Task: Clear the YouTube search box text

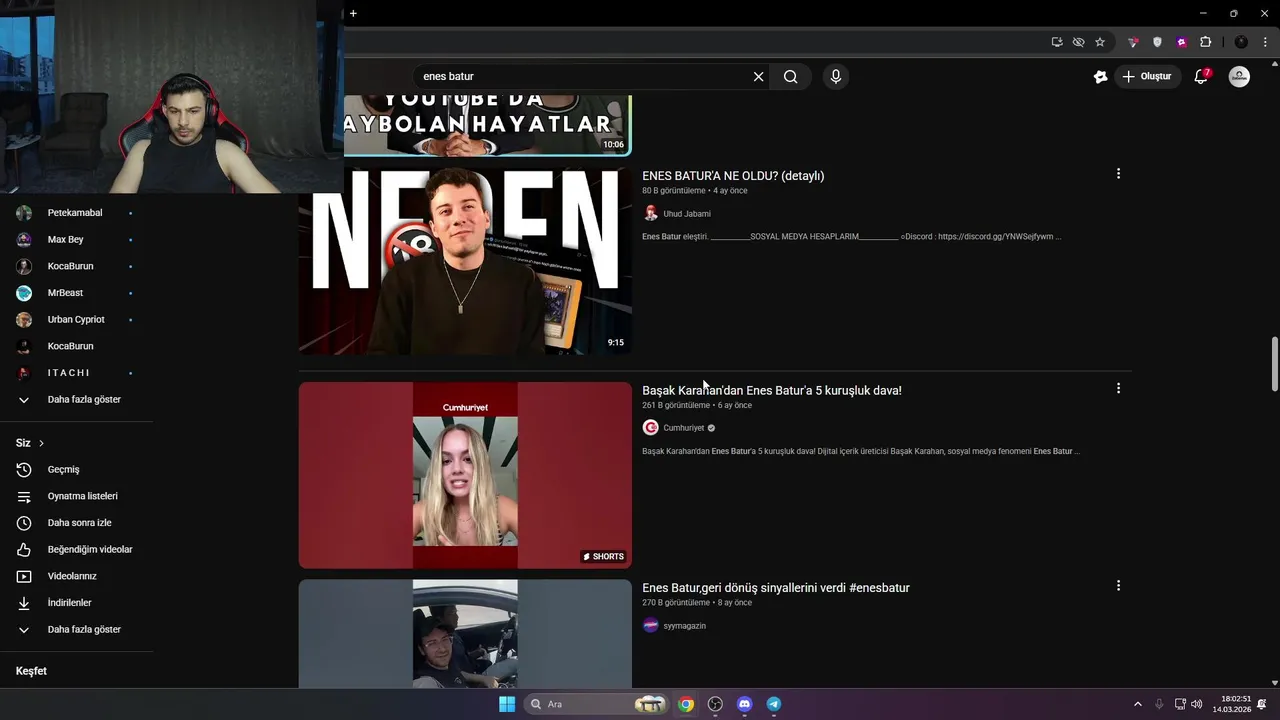Action: pyautogui.click(x=758, y=76)
